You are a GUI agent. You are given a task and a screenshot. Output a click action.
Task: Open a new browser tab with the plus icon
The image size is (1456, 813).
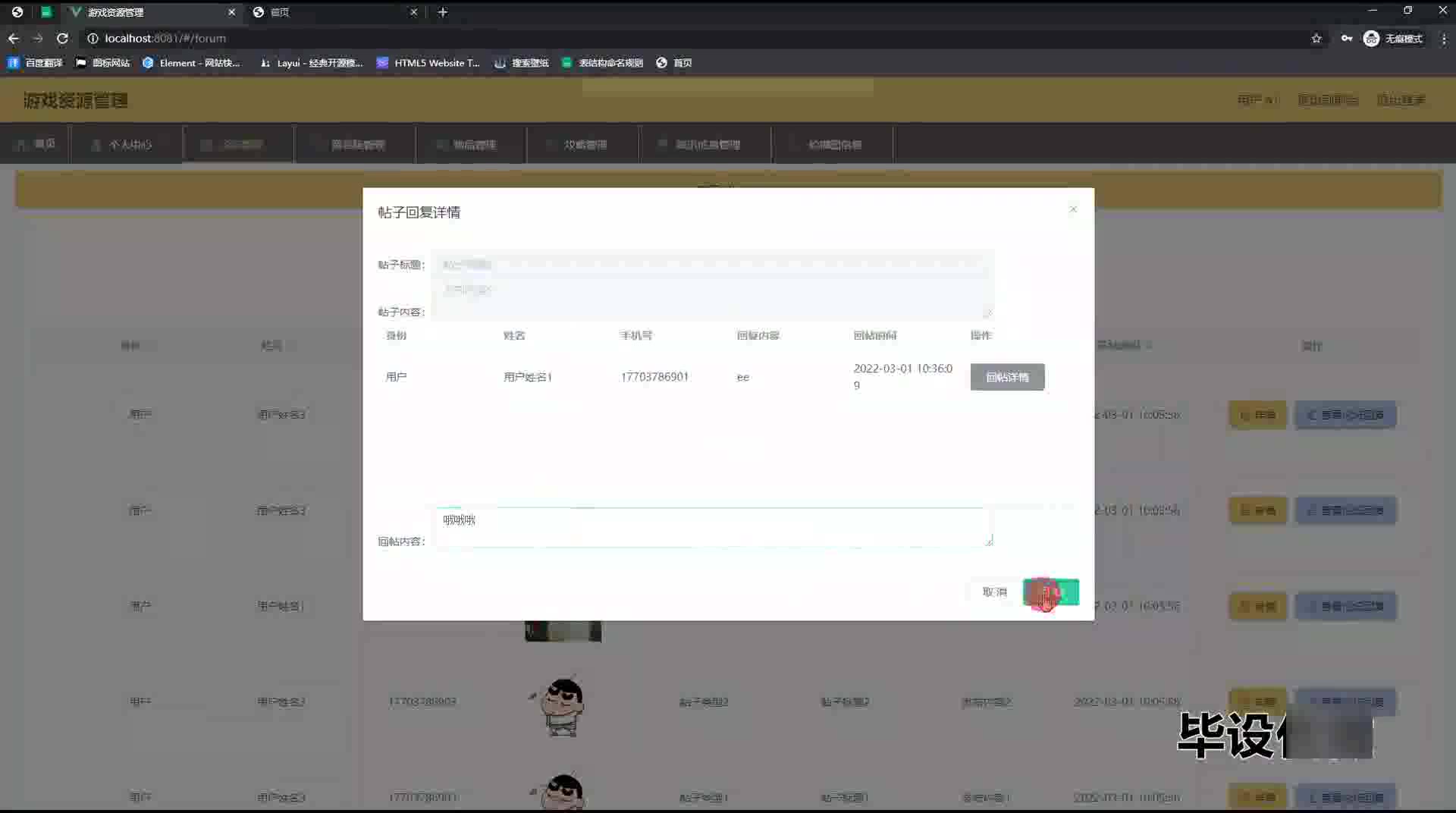coord(443,12)
